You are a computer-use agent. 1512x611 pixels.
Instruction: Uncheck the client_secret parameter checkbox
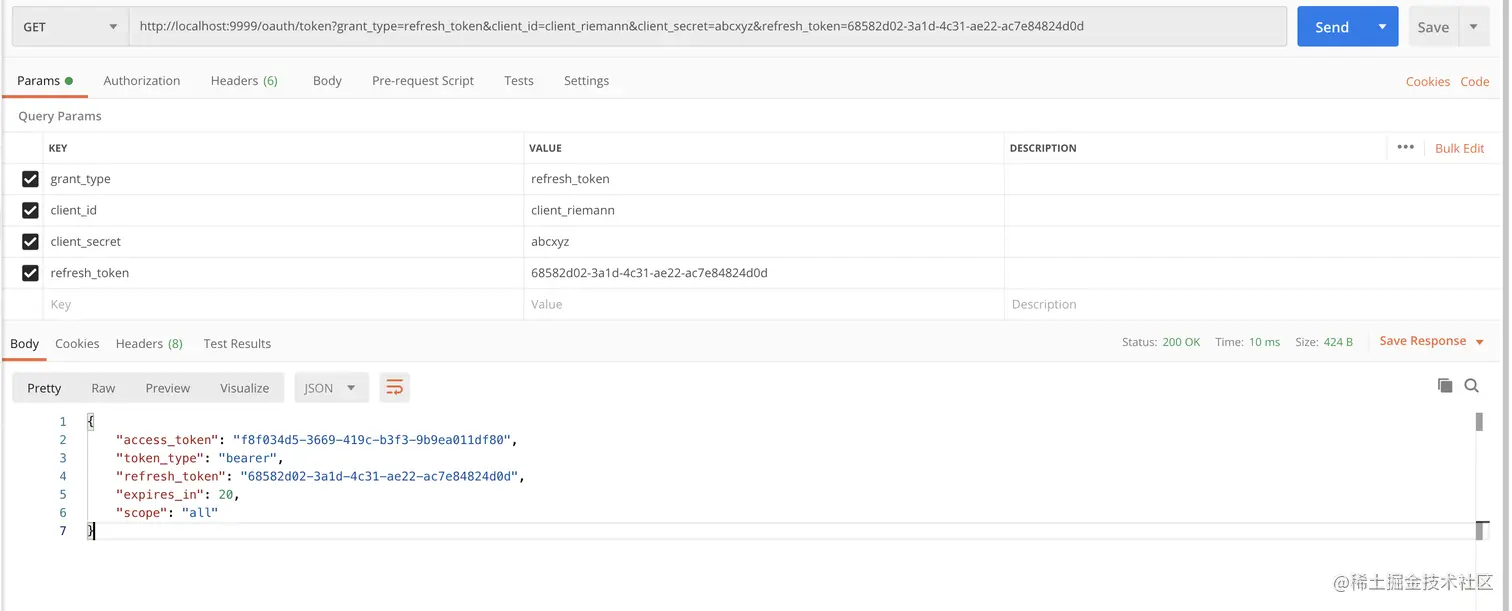click(x=31, y=241)
